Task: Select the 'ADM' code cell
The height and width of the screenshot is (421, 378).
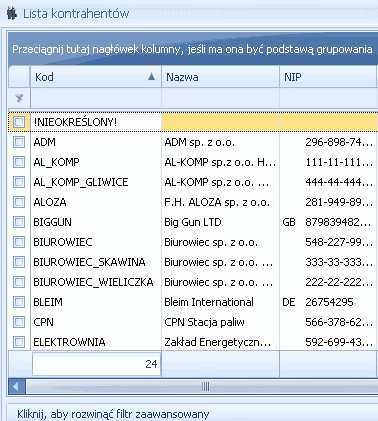Action: point(96,142)
